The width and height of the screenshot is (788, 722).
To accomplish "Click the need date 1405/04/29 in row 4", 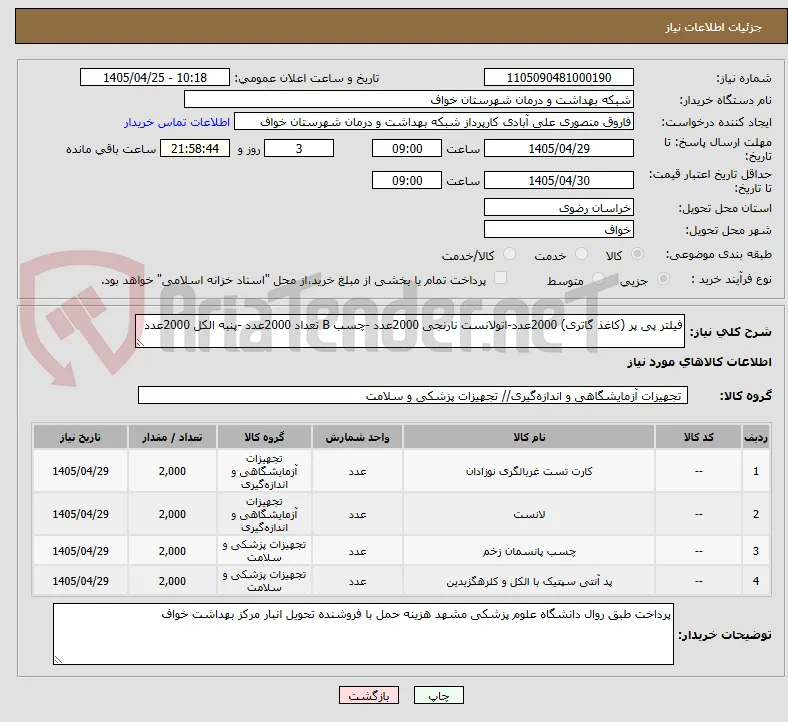I will click(80, 581).
